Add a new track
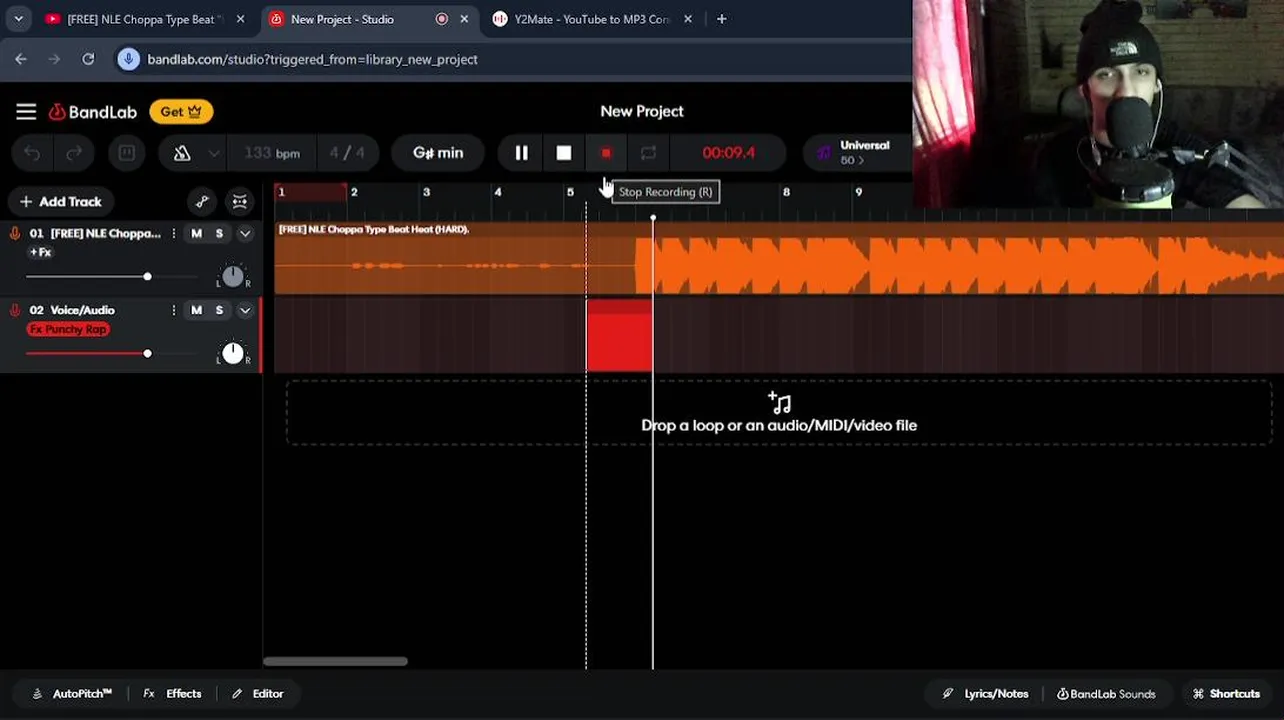 click(61, 201)
